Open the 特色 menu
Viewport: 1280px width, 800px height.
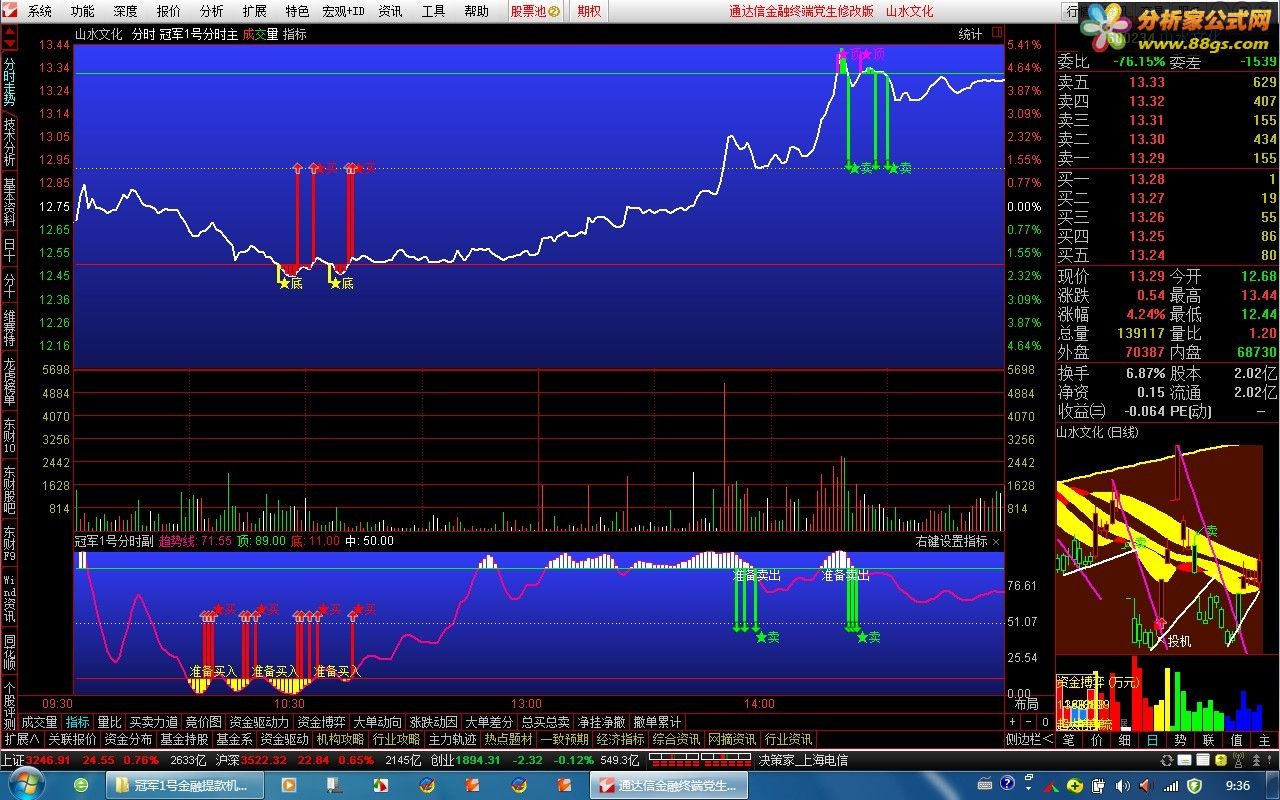coord(297,11)
